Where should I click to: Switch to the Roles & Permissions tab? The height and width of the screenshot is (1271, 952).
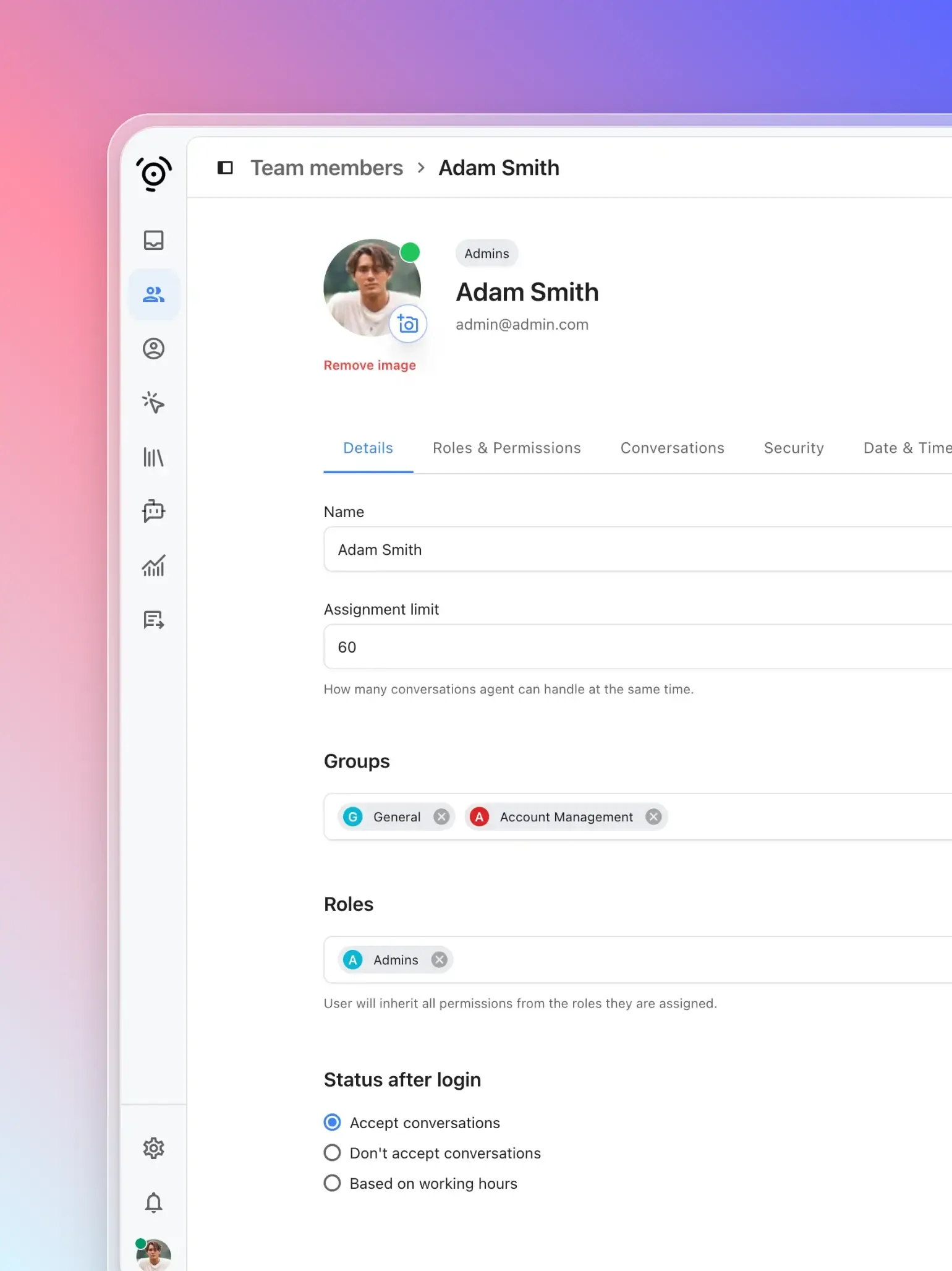pyautogui.click(x=507, y=448)
